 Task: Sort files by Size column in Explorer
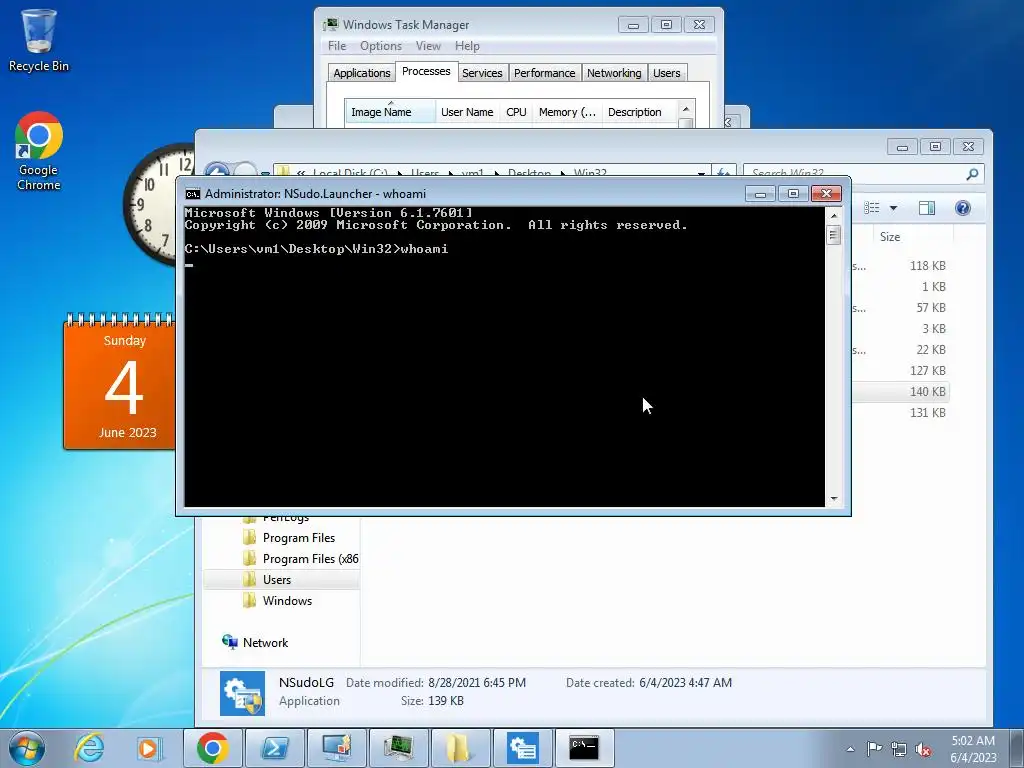point(912,236)
